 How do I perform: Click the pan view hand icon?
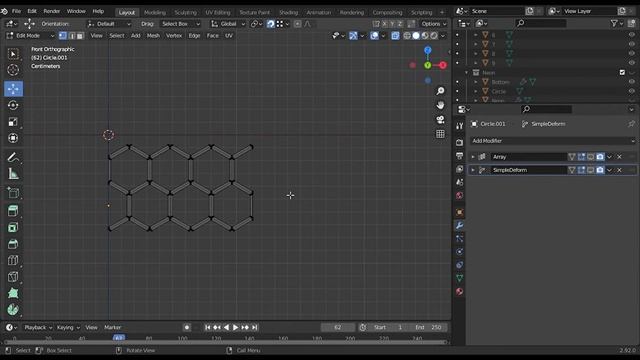coord(440,105)
